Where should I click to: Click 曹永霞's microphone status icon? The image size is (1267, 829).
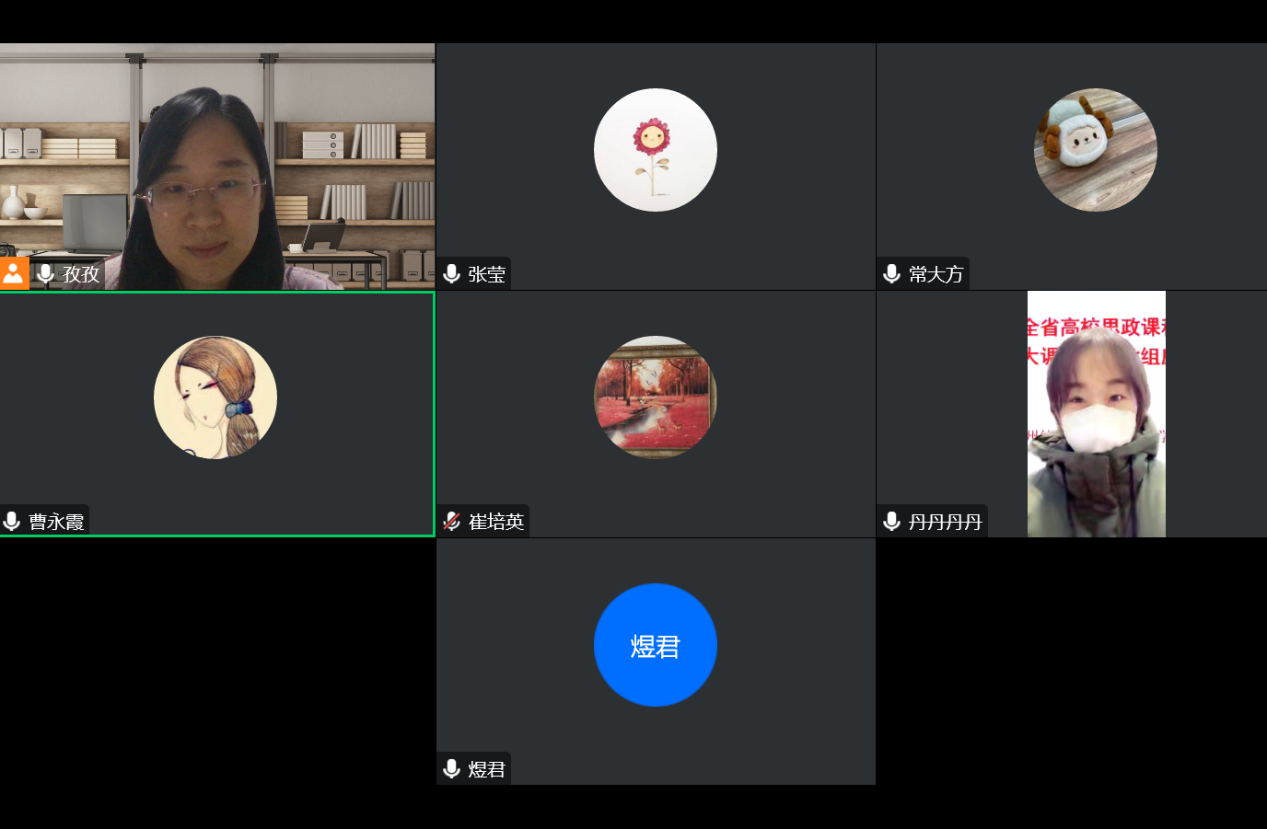tap(12, 521)
